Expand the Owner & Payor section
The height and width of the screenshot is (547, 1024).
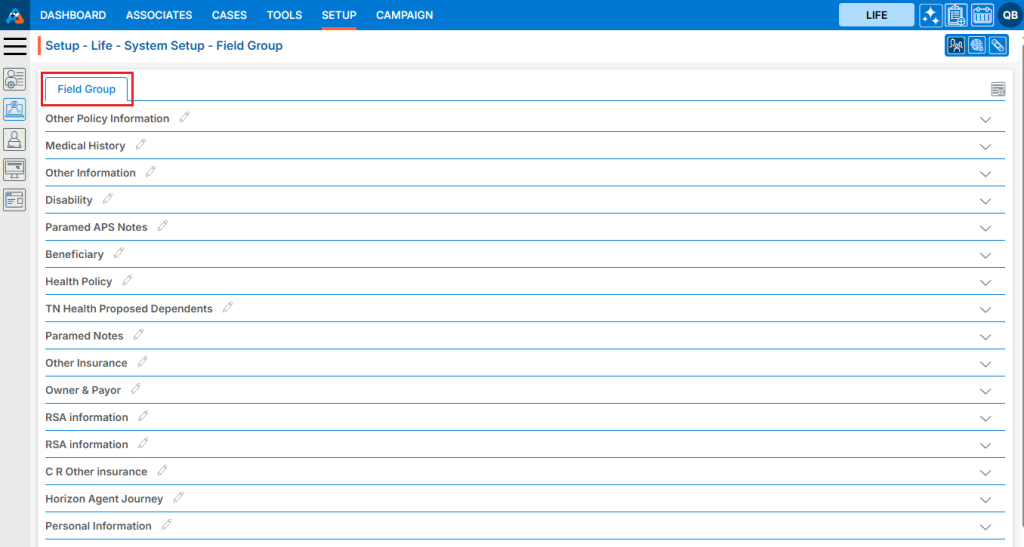(985, 391)
